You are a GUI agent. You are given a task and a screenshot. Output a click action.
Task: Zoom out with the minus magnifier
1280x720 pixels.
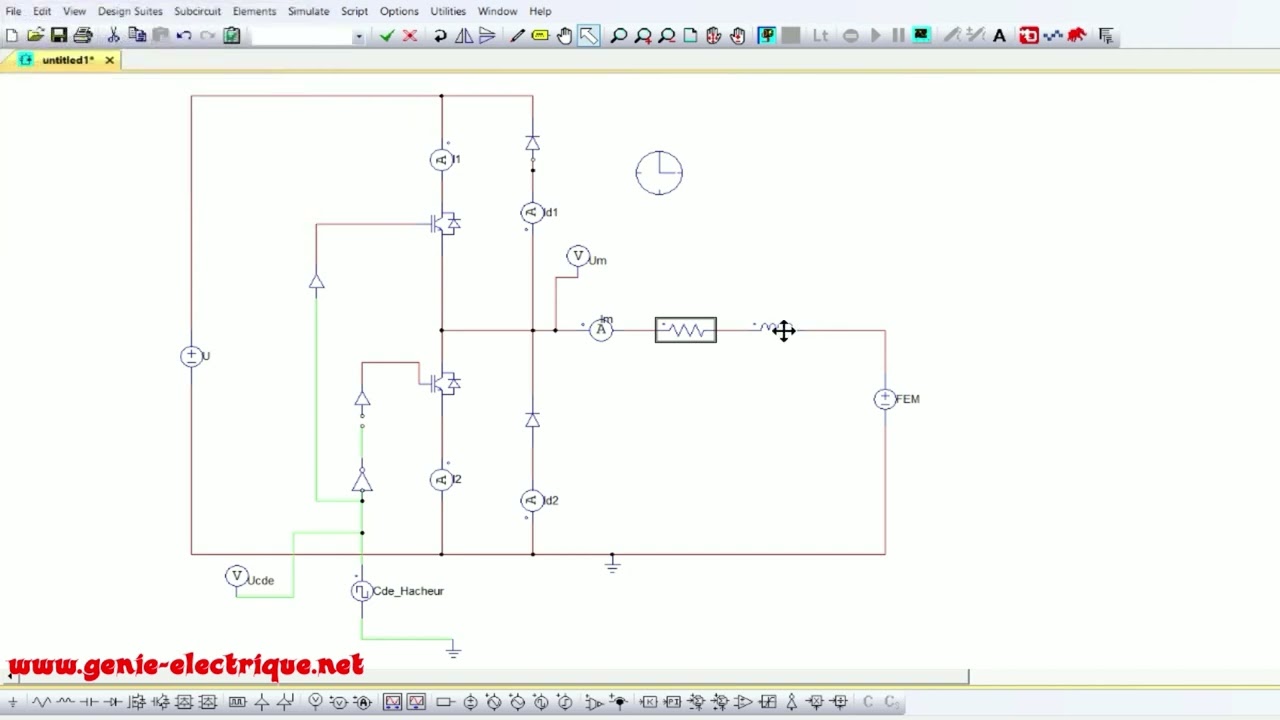[x=667, y=36]
